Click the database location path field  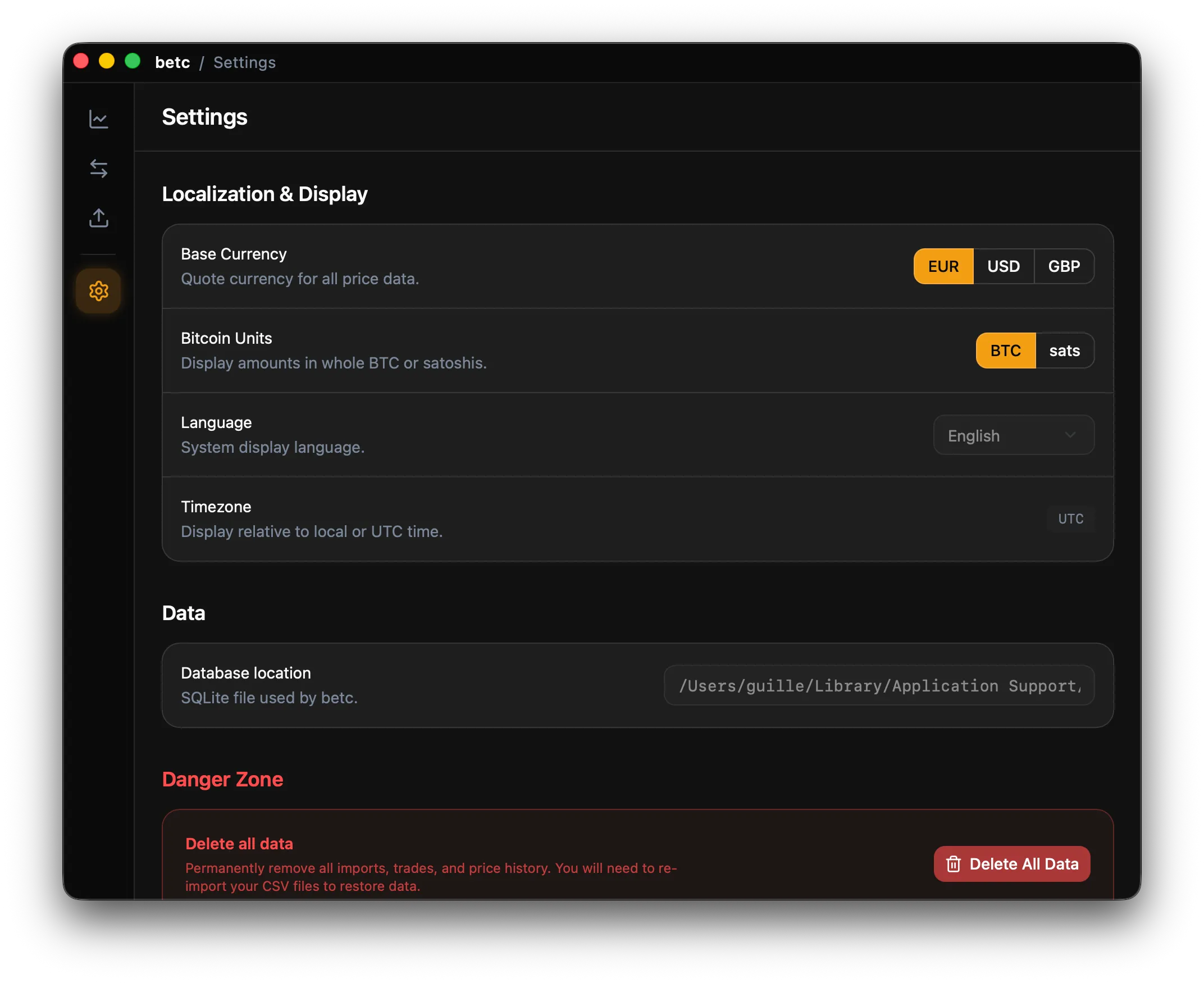[x=879, y=686]
